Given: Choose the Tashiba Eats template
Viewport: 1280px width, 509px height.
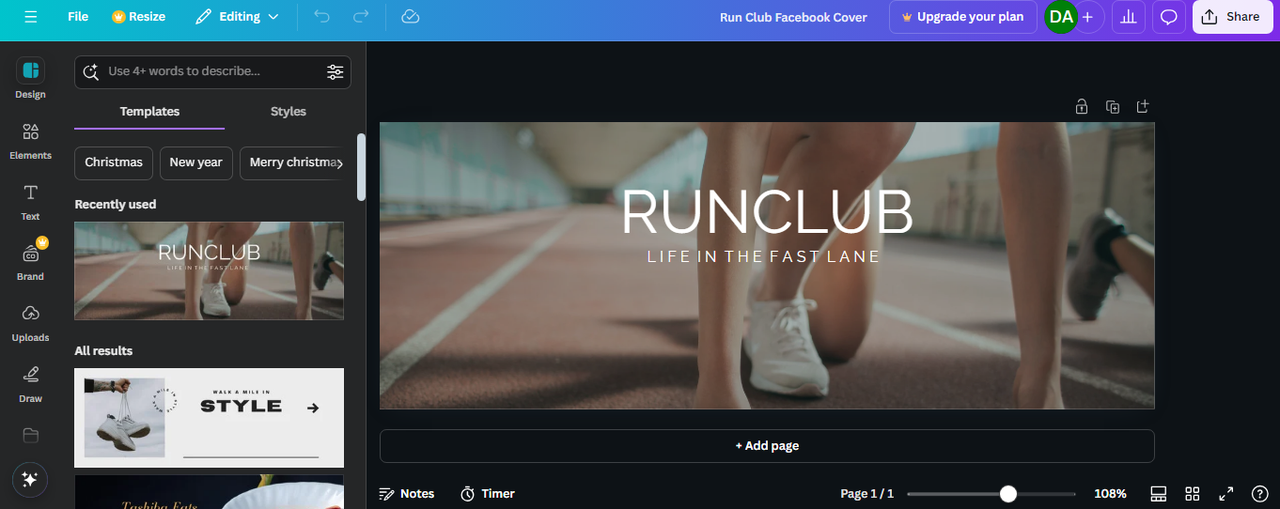Looking at the screenshot, I should 209,492.
